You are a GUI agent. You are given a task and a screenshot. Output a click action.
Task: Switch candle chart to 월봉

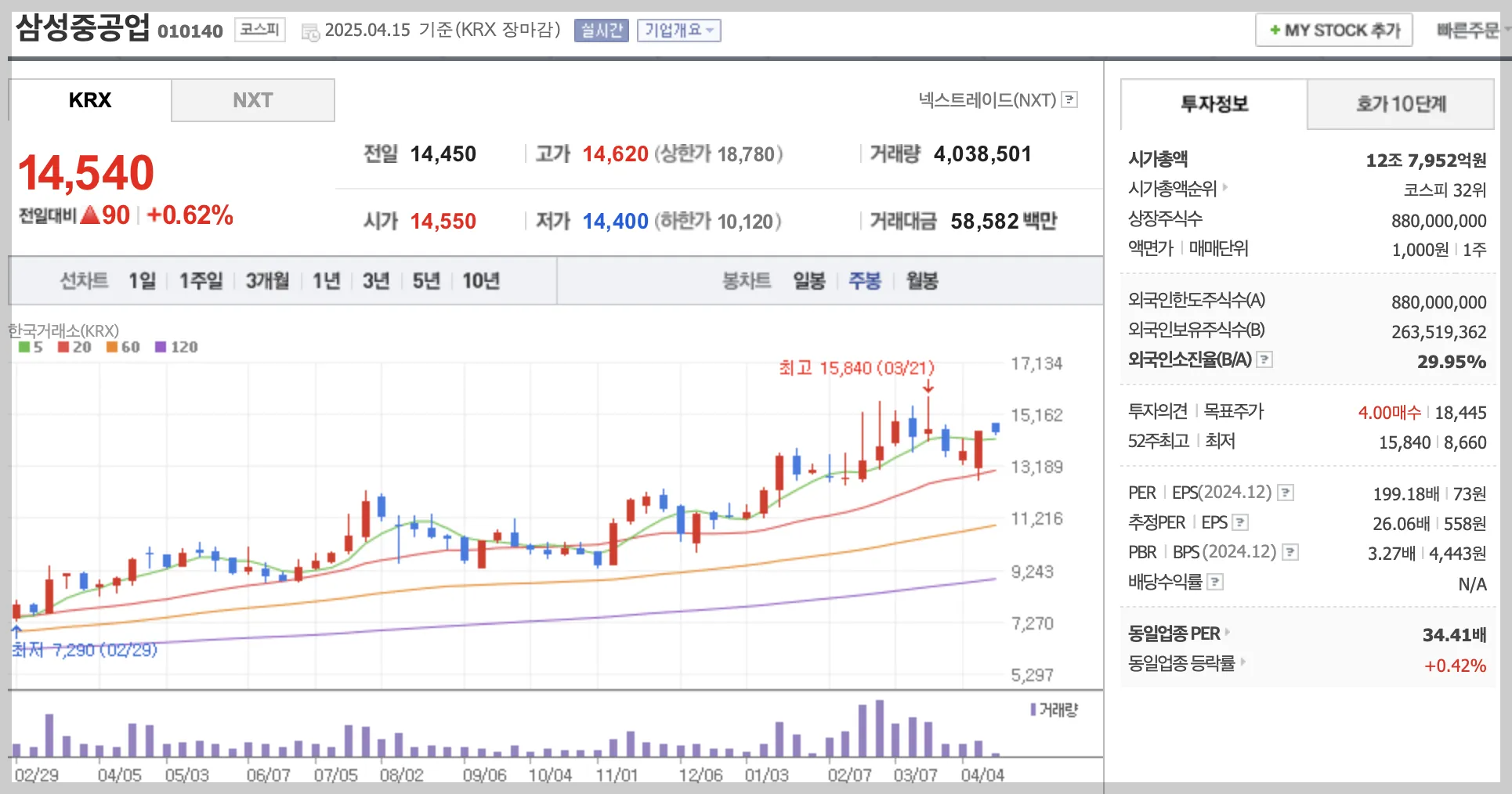click(922, 280)
